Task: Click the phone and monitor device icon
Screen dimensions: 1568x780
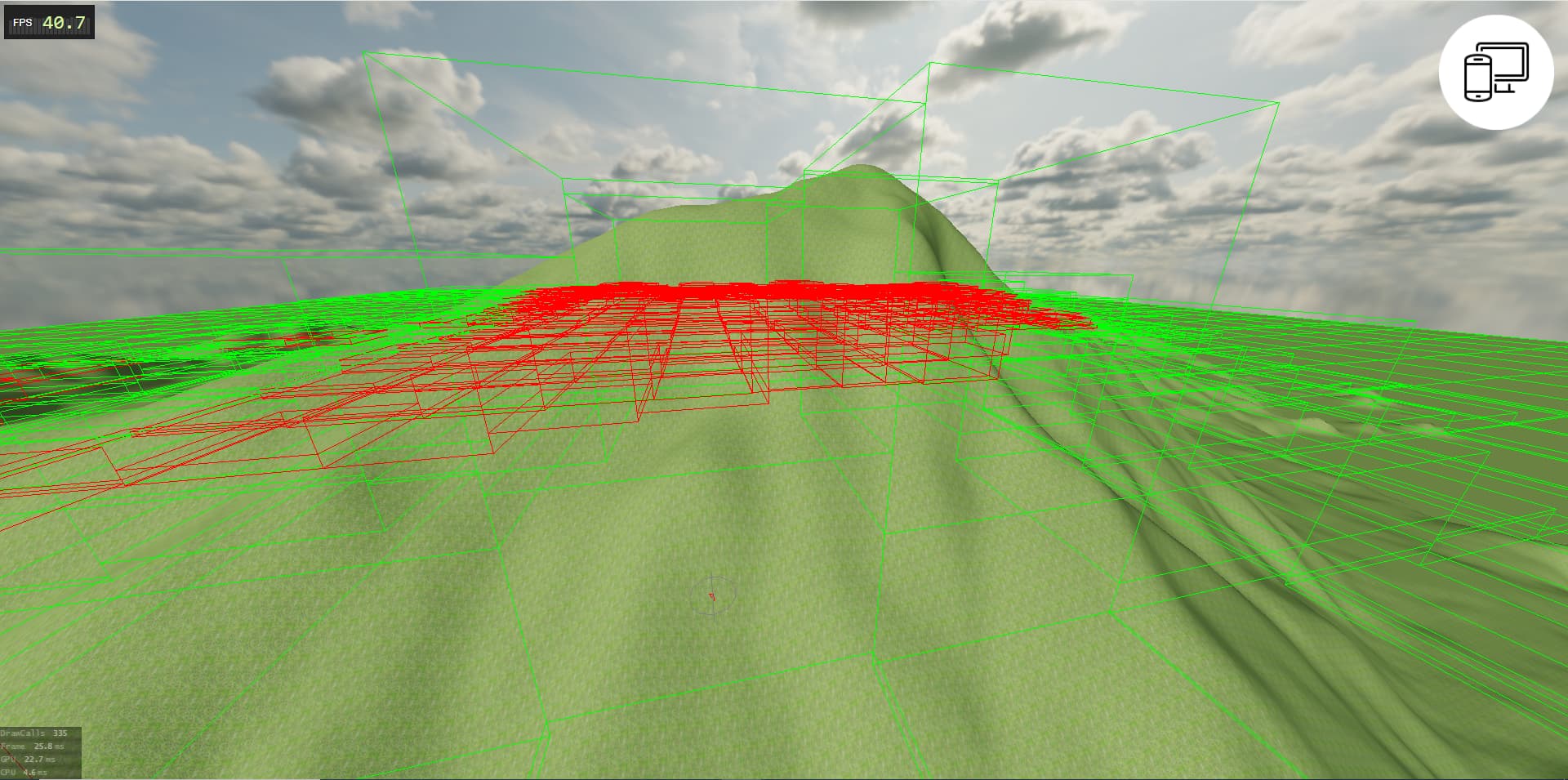Action: point(1495,72)
